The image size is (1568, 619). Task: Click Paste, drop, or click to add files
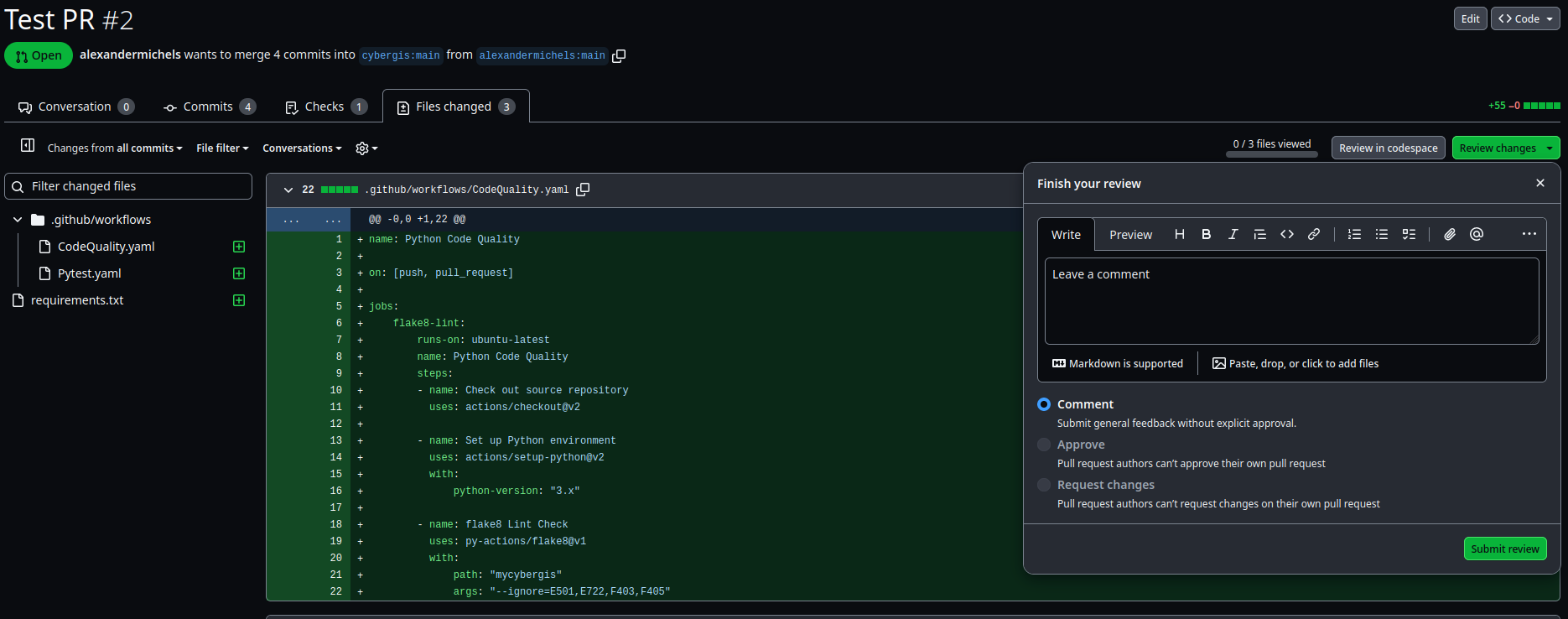[x=1295, y=363]
